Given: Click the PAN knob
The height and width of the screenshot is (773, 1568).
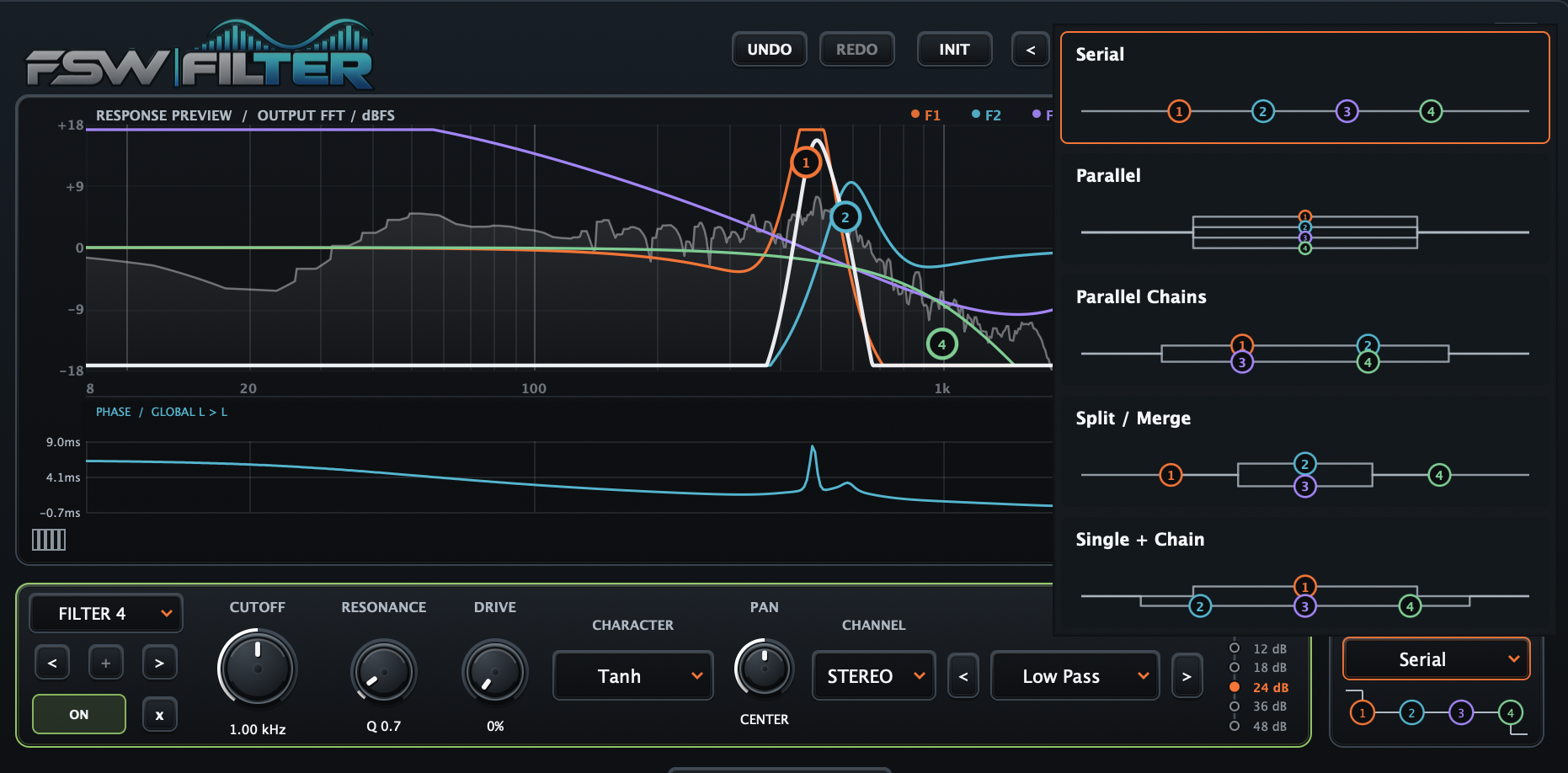Looking at the screenshot, I should coord(765,669).
